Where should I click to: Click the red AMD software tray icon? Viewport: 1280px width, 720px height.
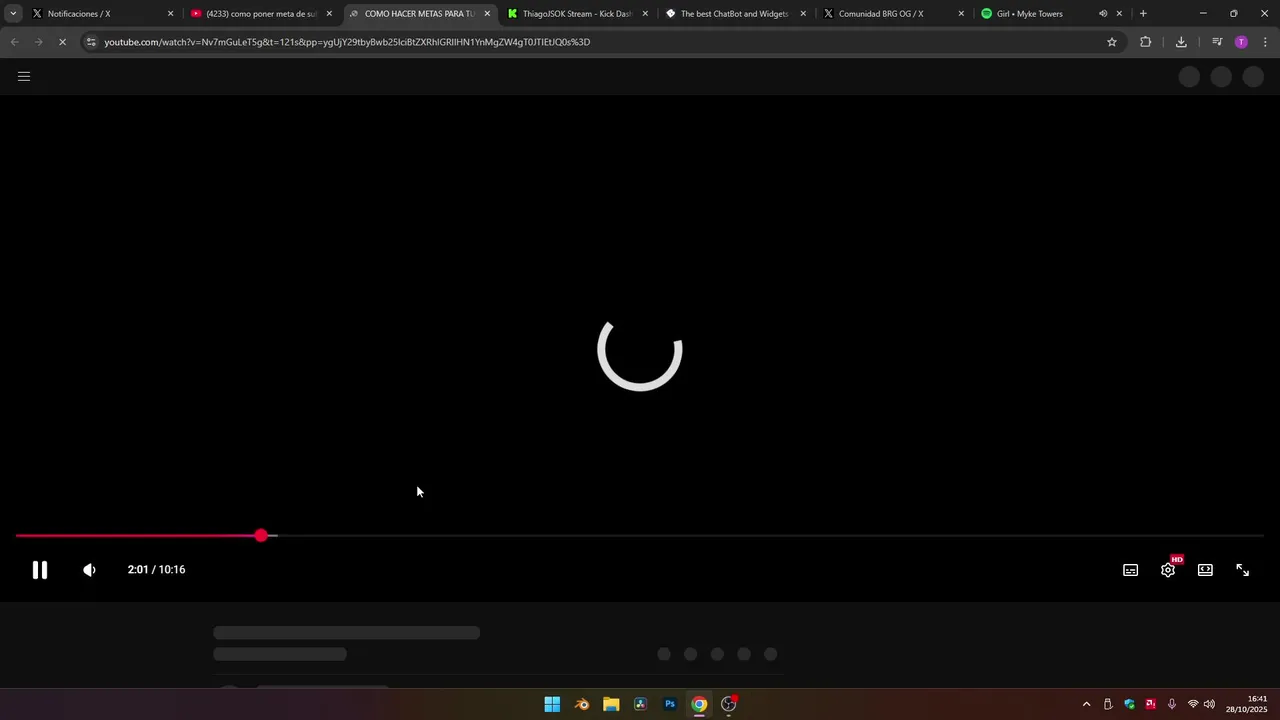click(1150, 704)
